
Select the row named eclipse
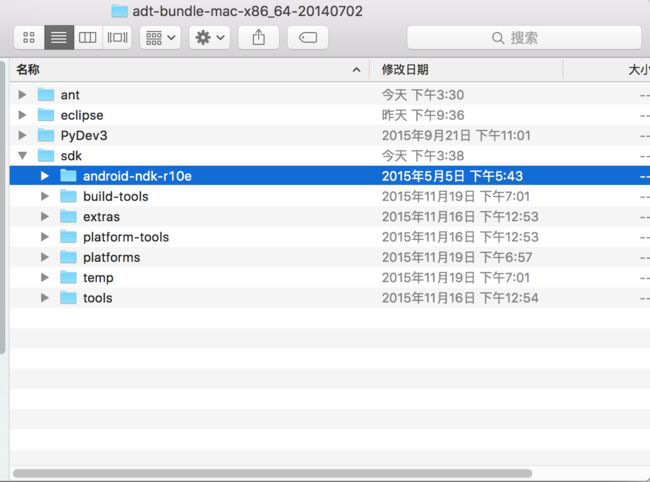pyautogui.click(x=330, y=115)
